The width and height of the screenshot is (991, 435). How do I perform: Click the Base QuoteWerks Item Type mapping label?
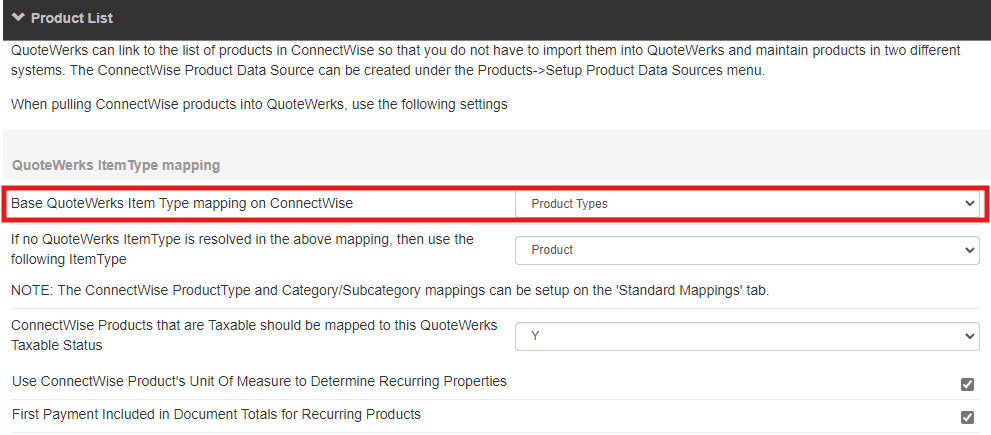[181, 203]
